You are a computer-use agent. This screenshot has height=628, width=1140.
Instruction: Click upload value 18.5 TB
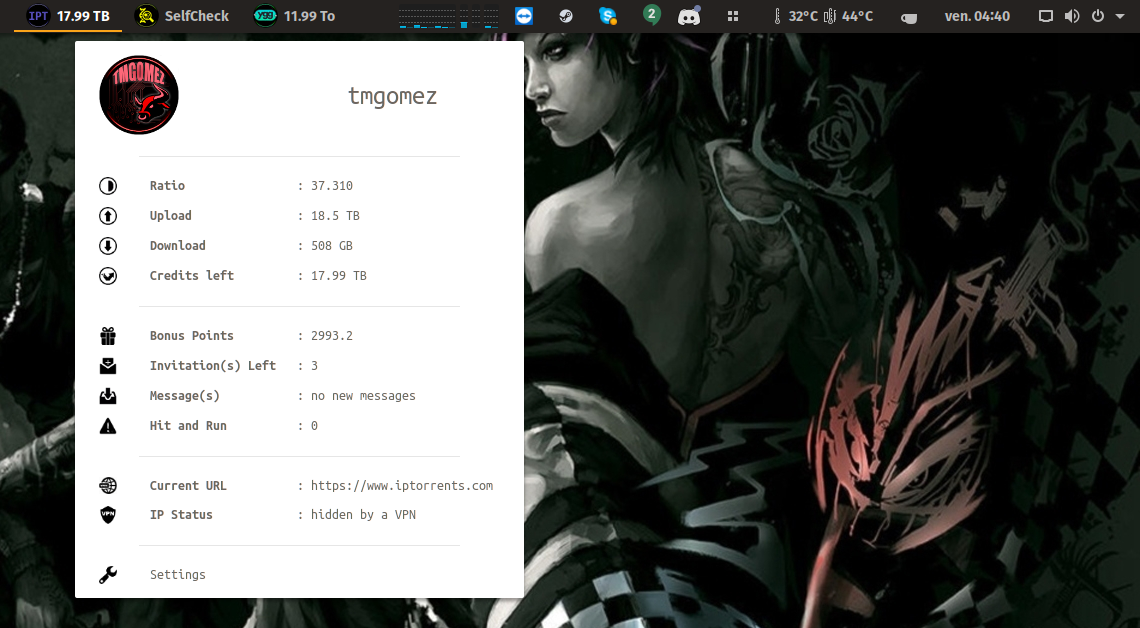pyautogui.click(x=335, y=216)
